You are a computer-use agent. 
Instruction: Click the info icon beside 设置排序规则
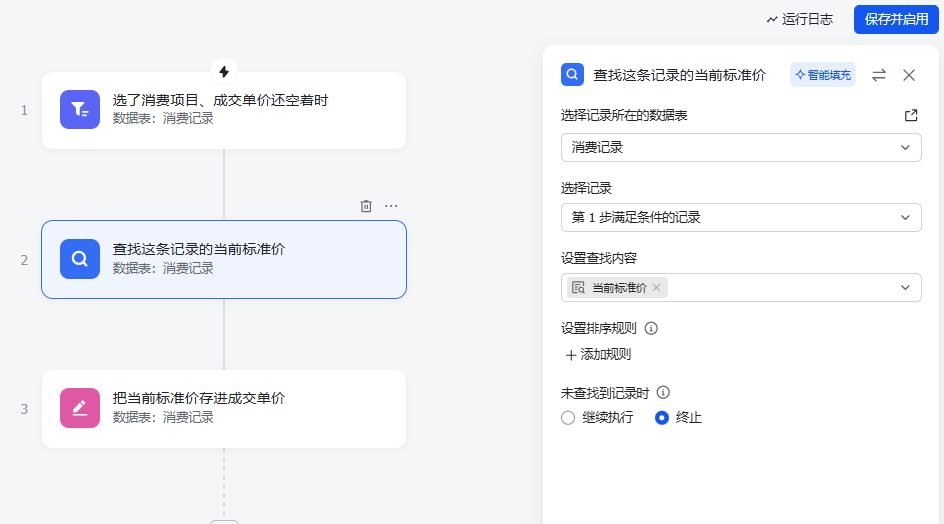651,328
